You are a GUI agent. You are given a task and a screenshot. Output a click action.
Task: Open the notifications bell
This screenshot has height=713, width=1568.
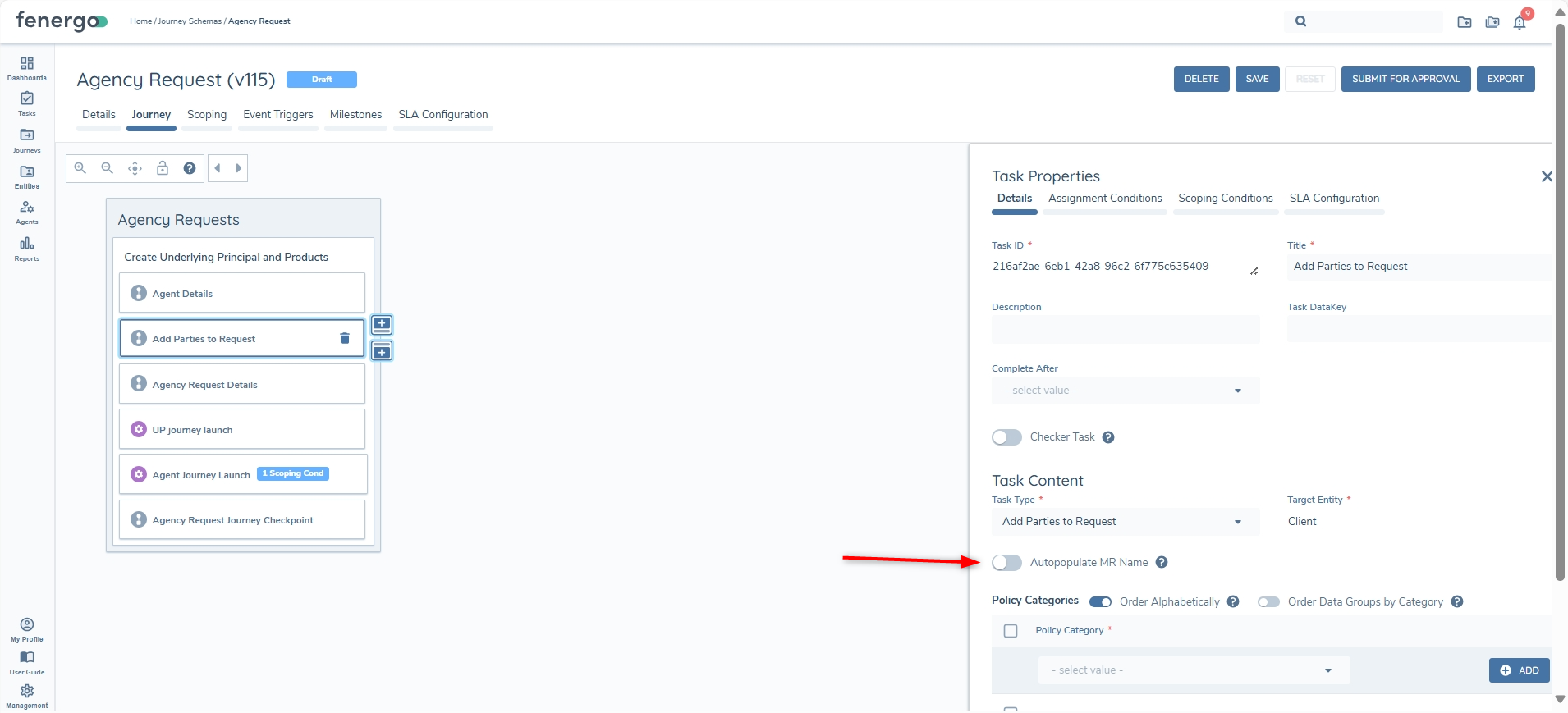1520,22
